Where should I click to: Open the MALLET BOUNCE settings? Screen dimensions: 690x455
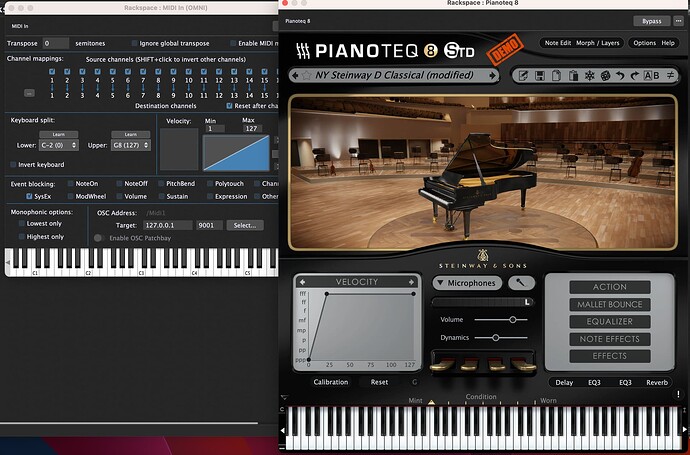tap(609, 304)
